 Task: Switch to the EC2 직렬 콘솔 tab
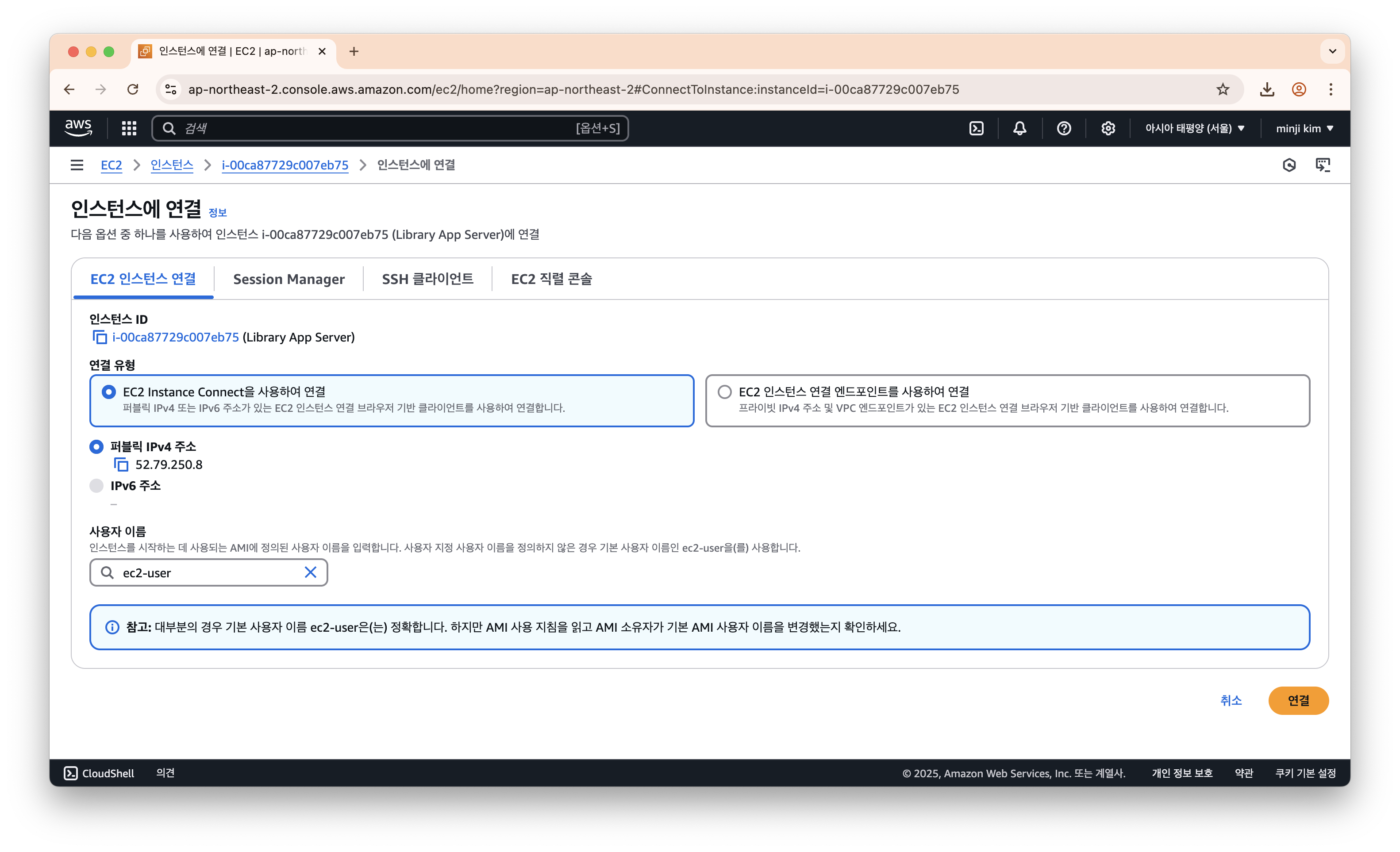(551, 279)
